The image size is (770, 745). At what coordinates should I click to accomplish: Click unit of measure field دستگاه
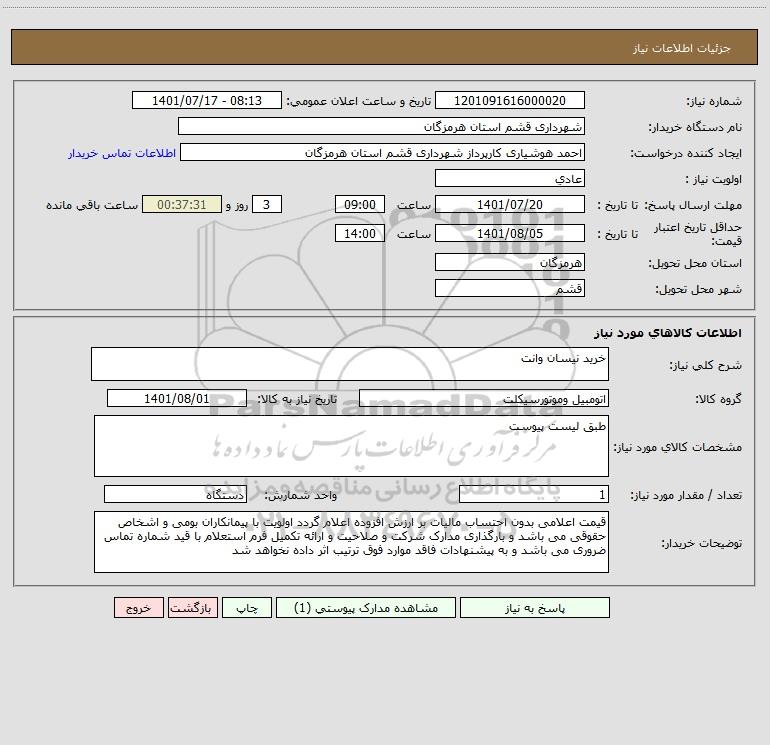pyautogui.click(x=175, y=495)
